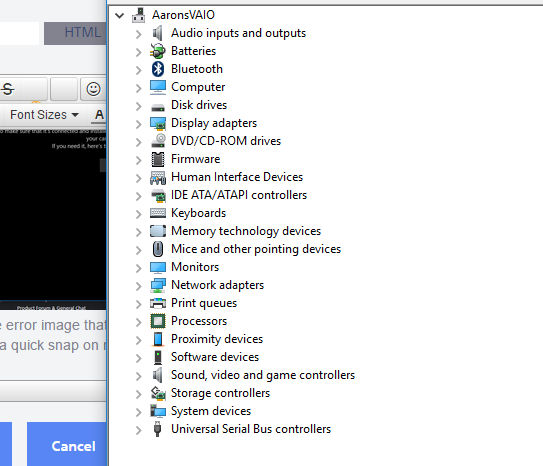Expand the Display adapters node
The image size is (543, 466).
[x=139, y=124]
